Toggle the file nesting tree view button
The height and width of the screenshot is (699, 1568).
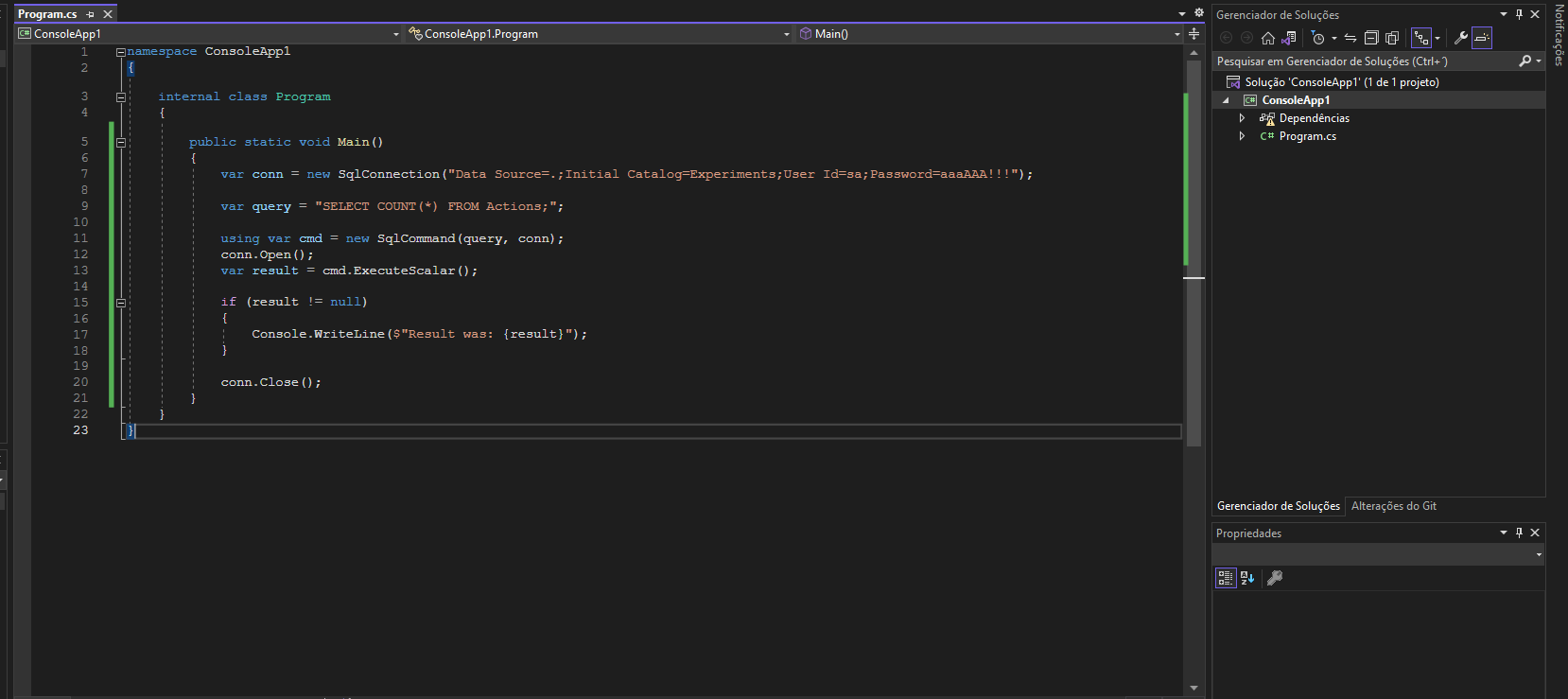point(1421,38)
